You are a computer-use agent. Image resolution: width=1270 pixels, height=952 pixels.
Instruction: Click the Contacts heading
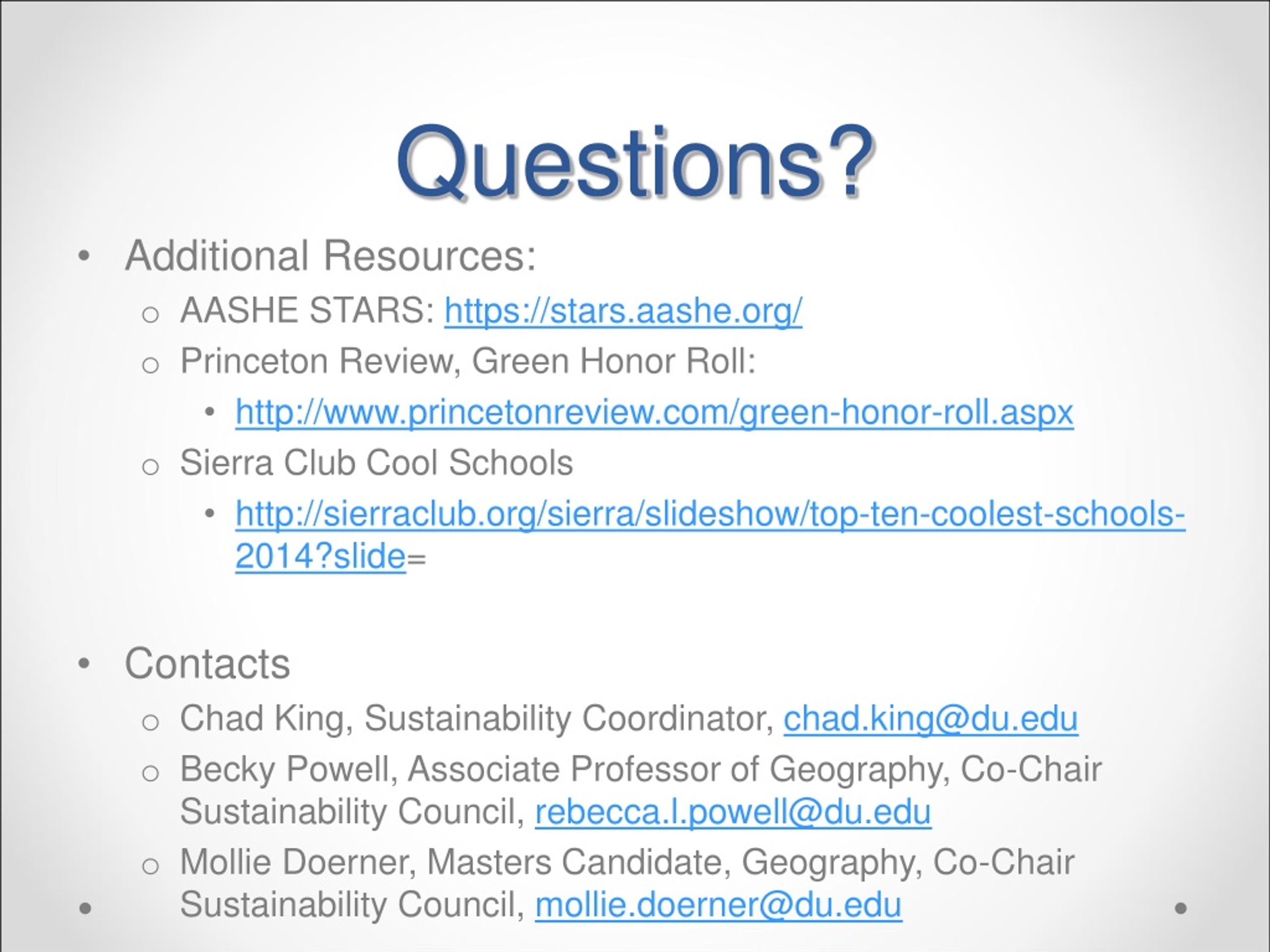[x=207, y=663]
